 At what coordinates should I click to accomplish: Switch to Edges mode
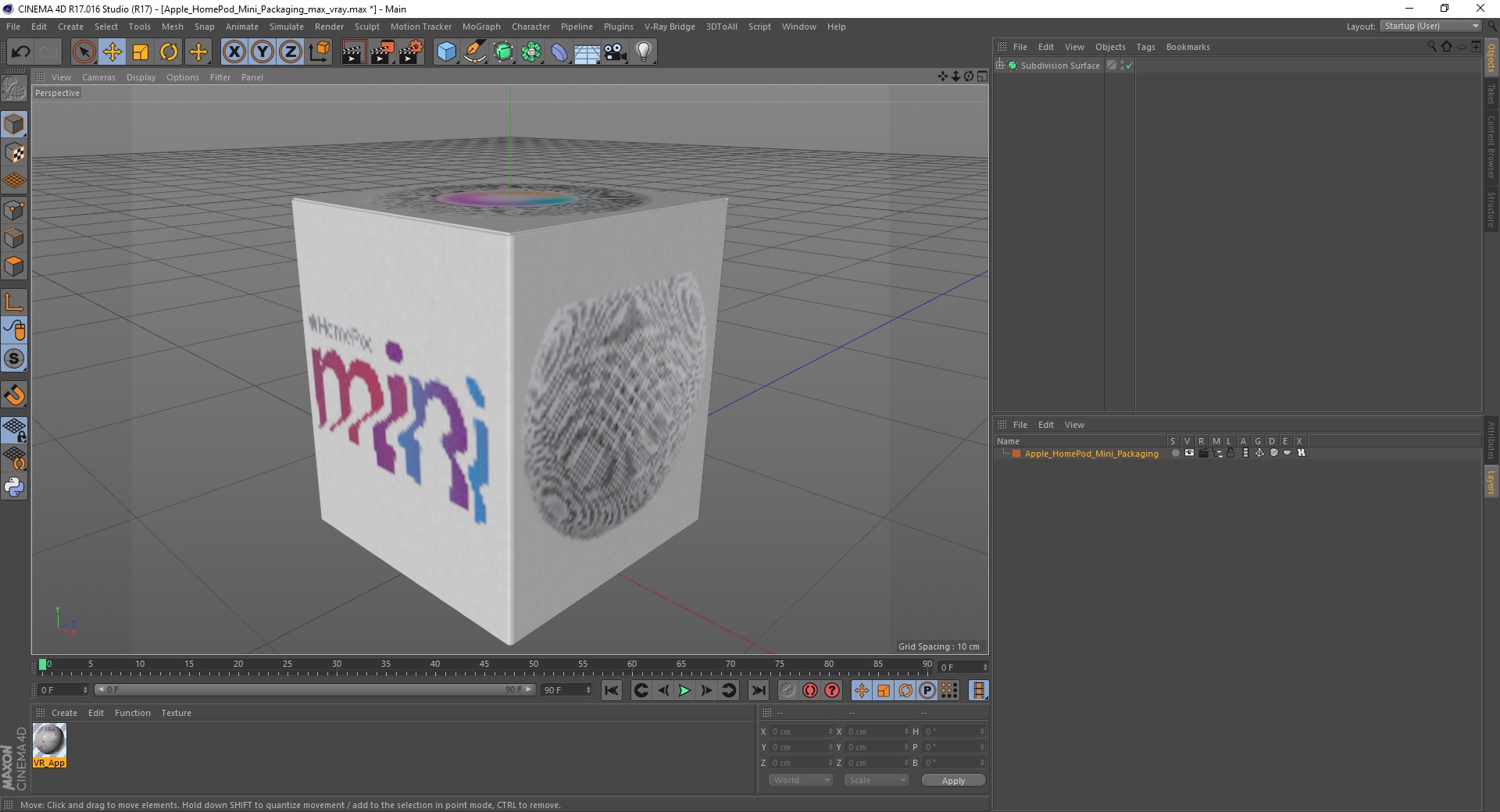14,238
